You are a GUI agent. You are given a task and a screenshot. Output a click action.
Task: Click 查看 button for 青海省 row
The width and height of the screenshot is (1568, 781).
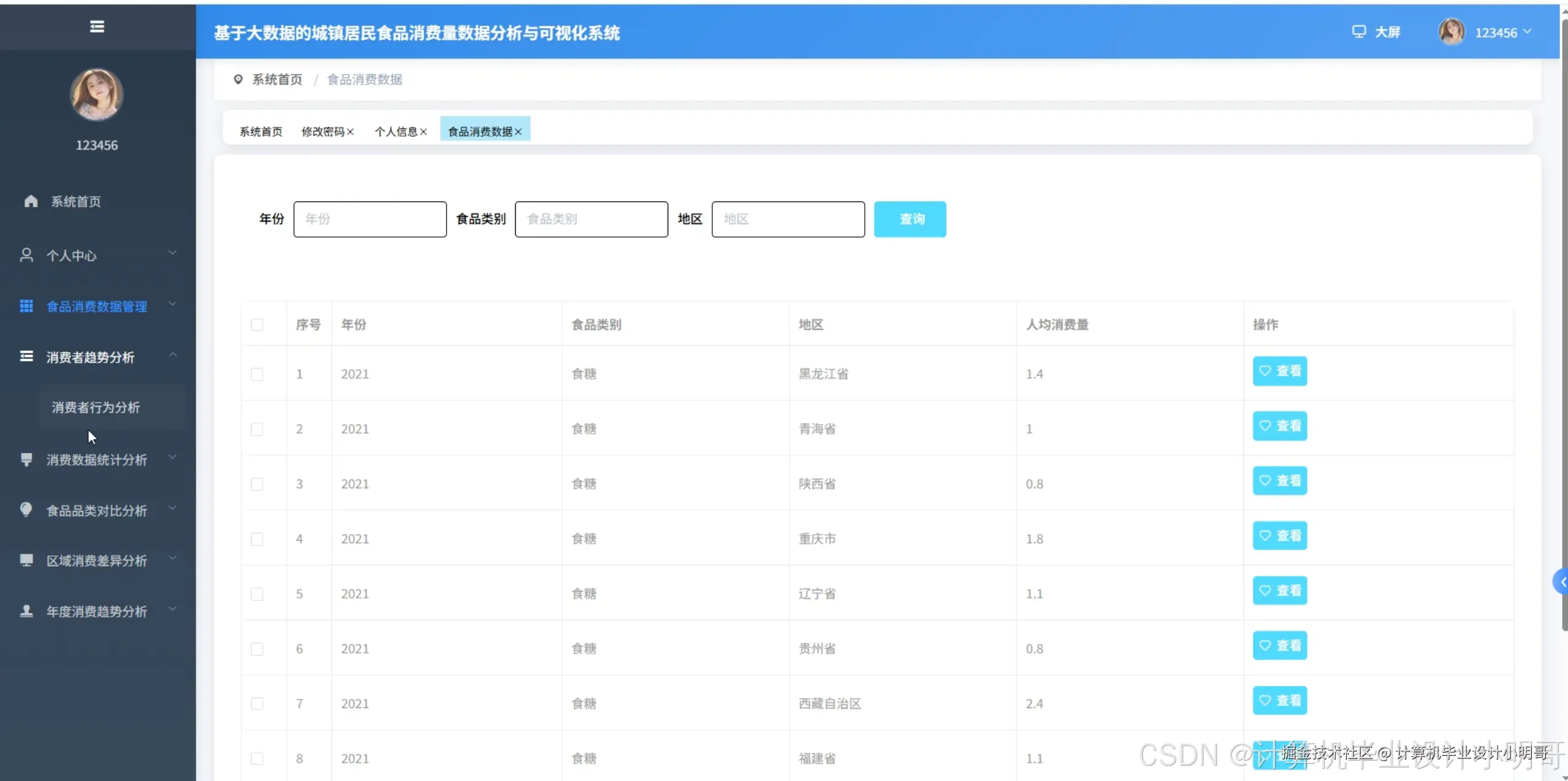(x=1280, y=426)
